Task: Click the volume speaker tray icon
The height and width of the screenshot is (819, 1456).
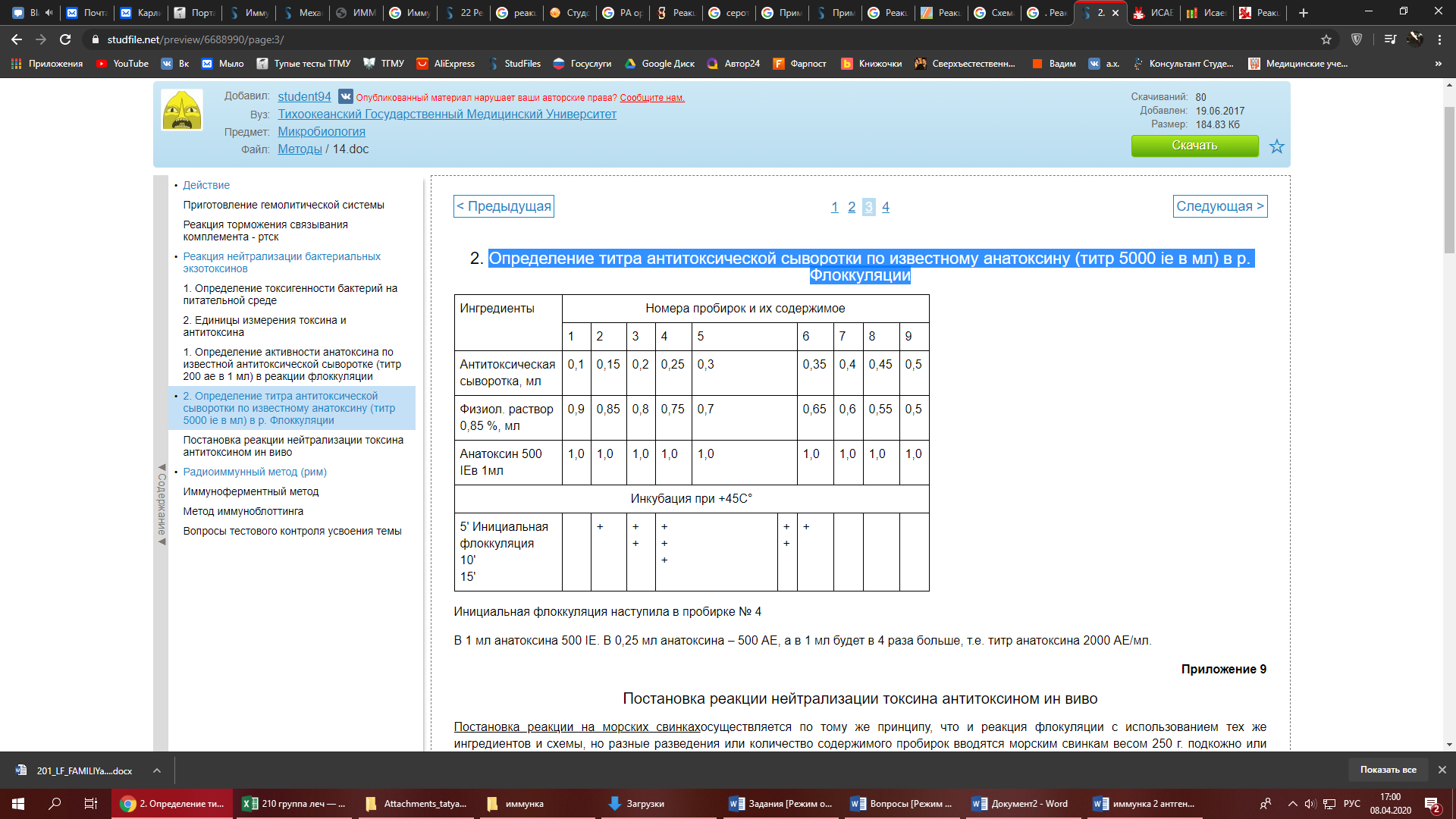Action: pos(1310,804)
